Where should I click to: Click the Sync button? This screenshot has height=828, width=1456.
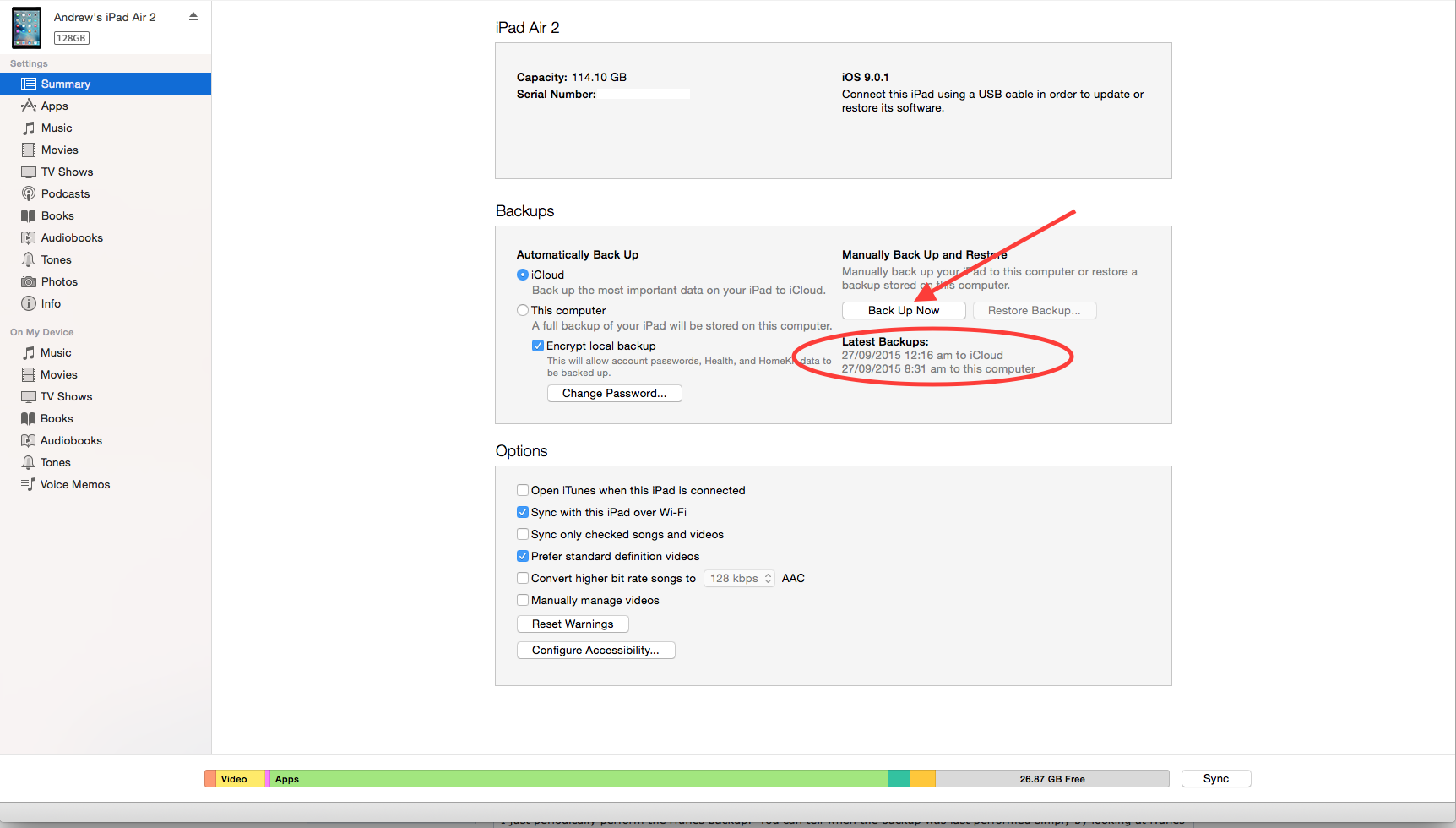tap(1216, 778)
